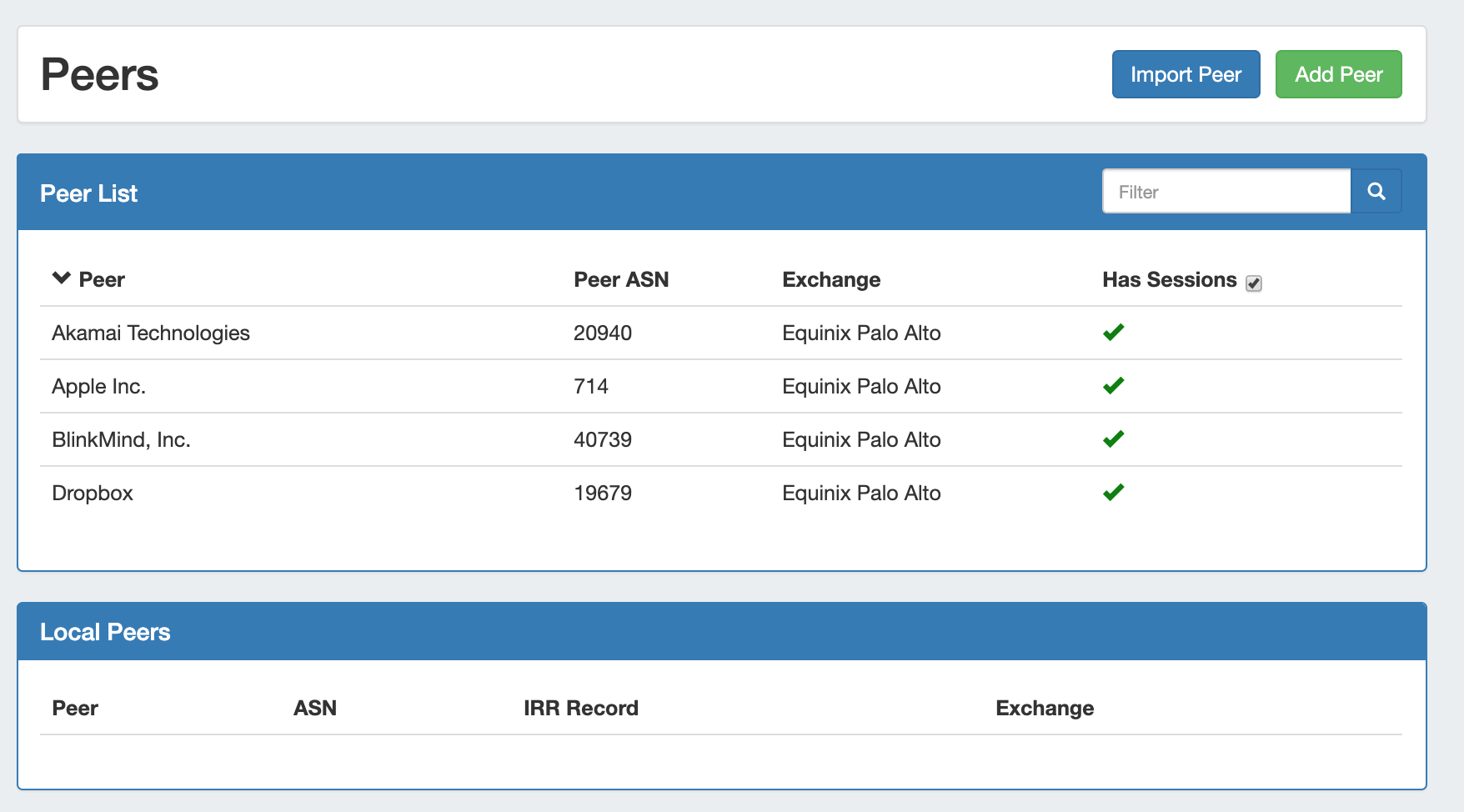Image resolution: width=1464 pixels, height=812 pixels.
Task: Click the Has Sessions column header
Action: pyautogui.click(x=1169, y=280)
